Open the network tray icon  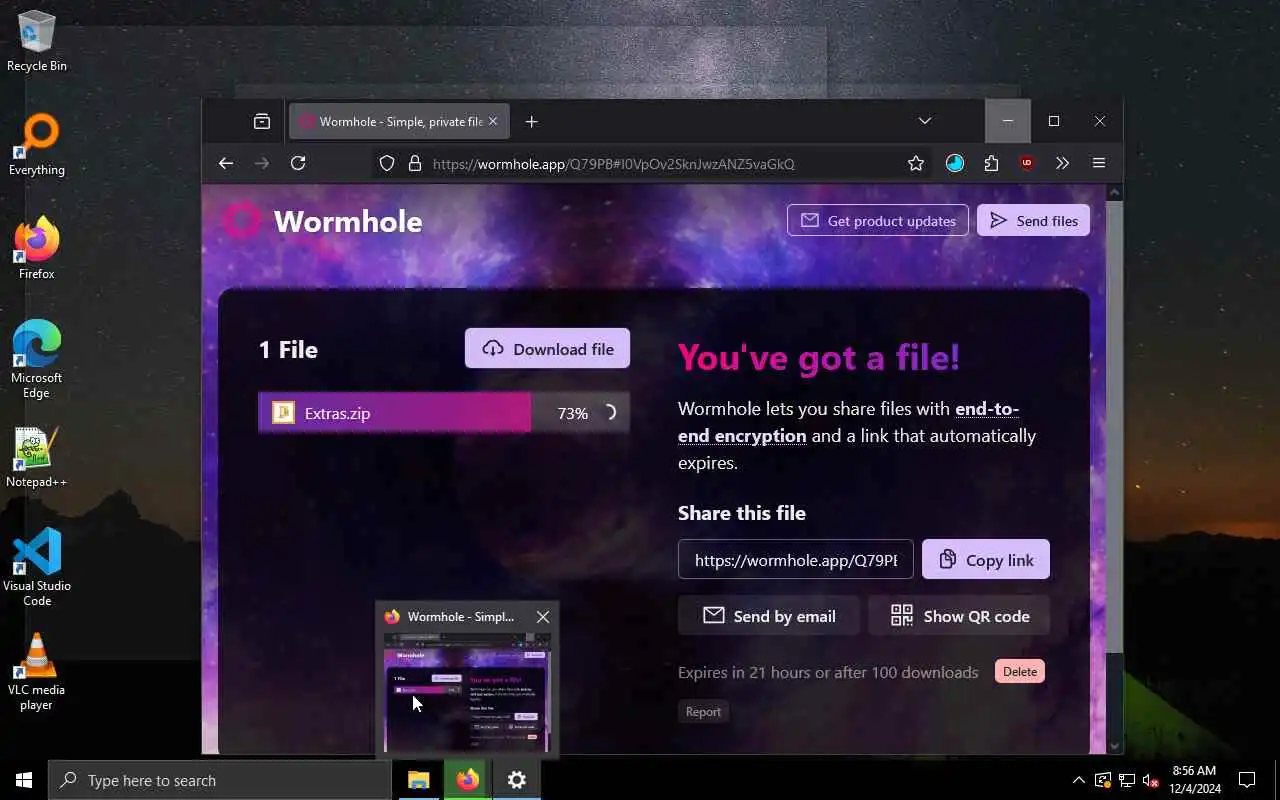(1126, 780)
